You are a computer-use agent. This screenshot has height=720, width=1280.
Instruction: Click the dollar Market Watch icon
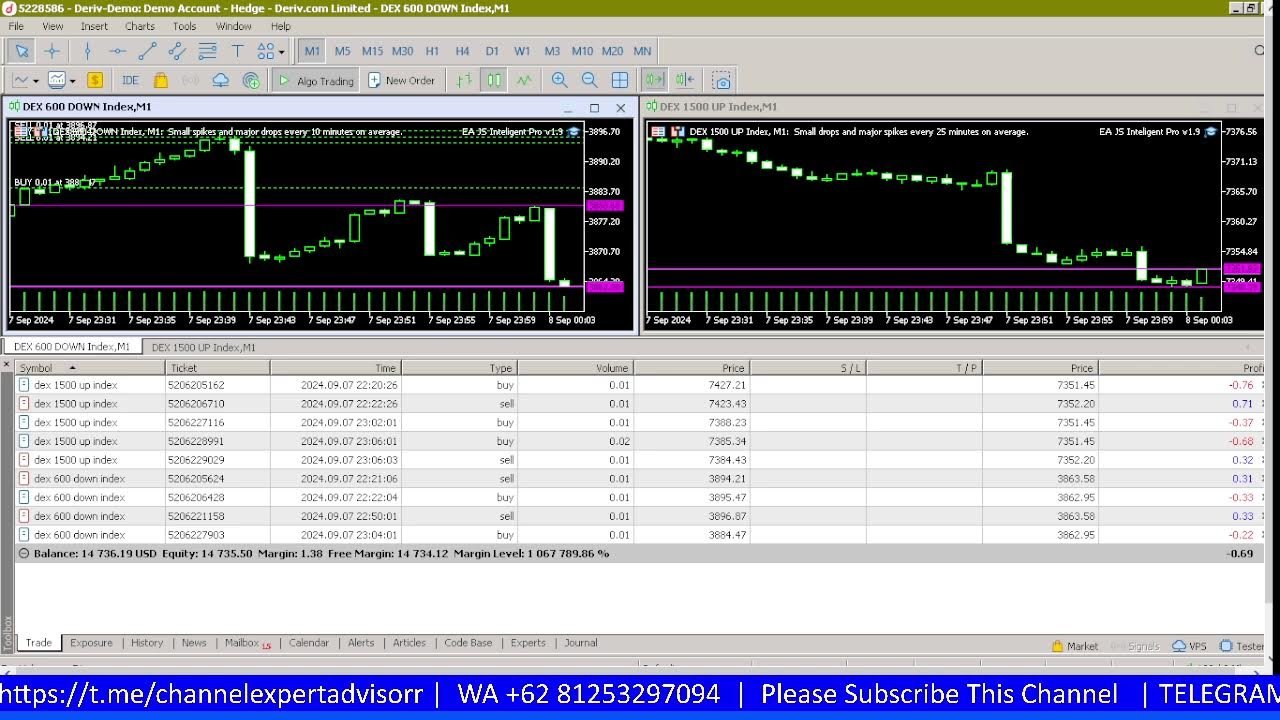(94, 80)
